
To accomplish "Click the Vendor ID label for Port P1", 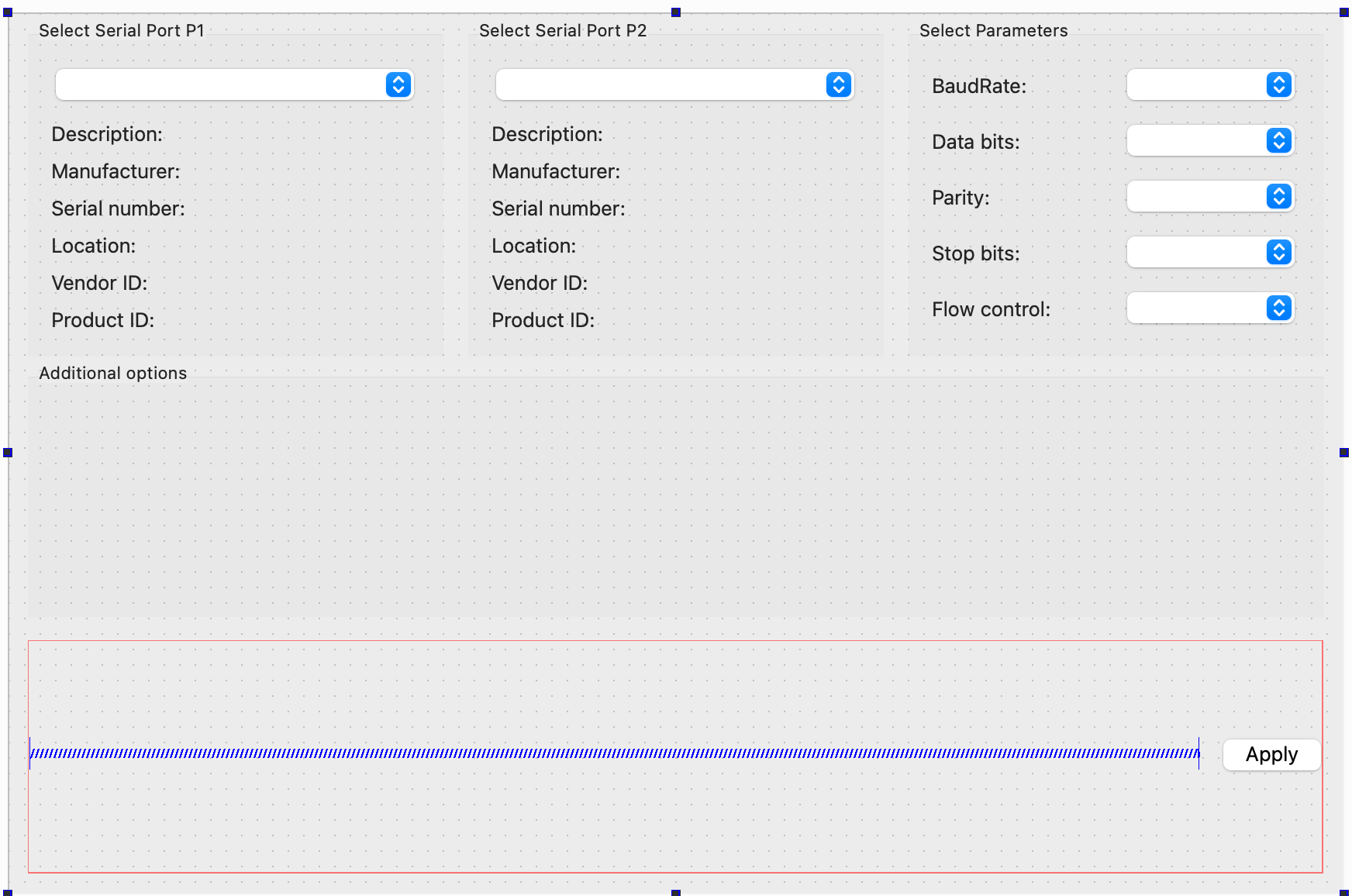I will click(x=98, y=283).
